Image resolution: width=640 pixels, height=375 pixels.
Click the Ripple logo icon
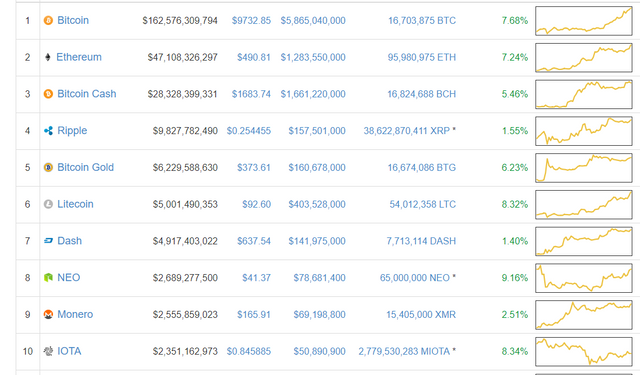point(48,131)
